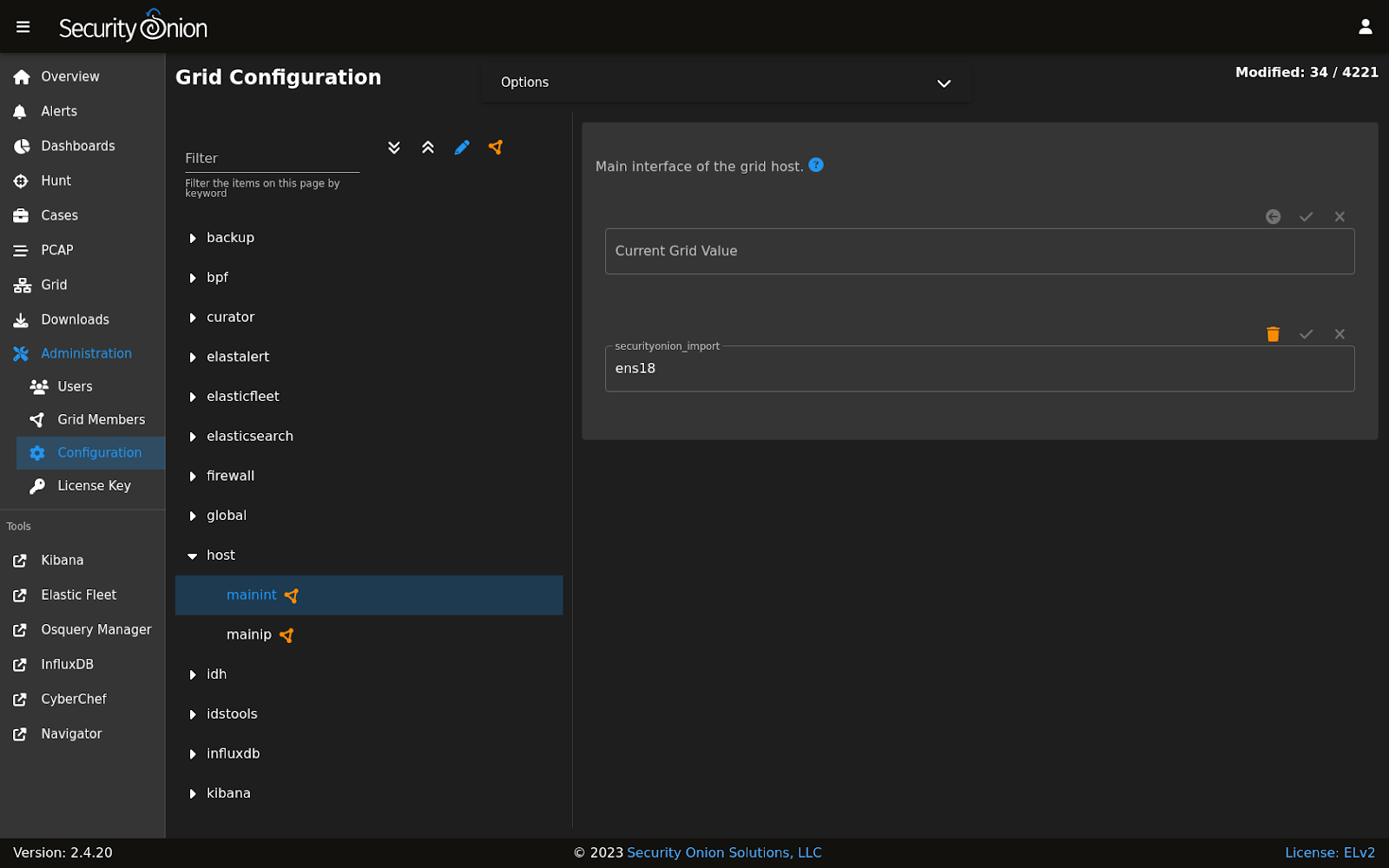Expand the idstools tree node
This screenshot has width=1389, height=868.
point(193,714)
